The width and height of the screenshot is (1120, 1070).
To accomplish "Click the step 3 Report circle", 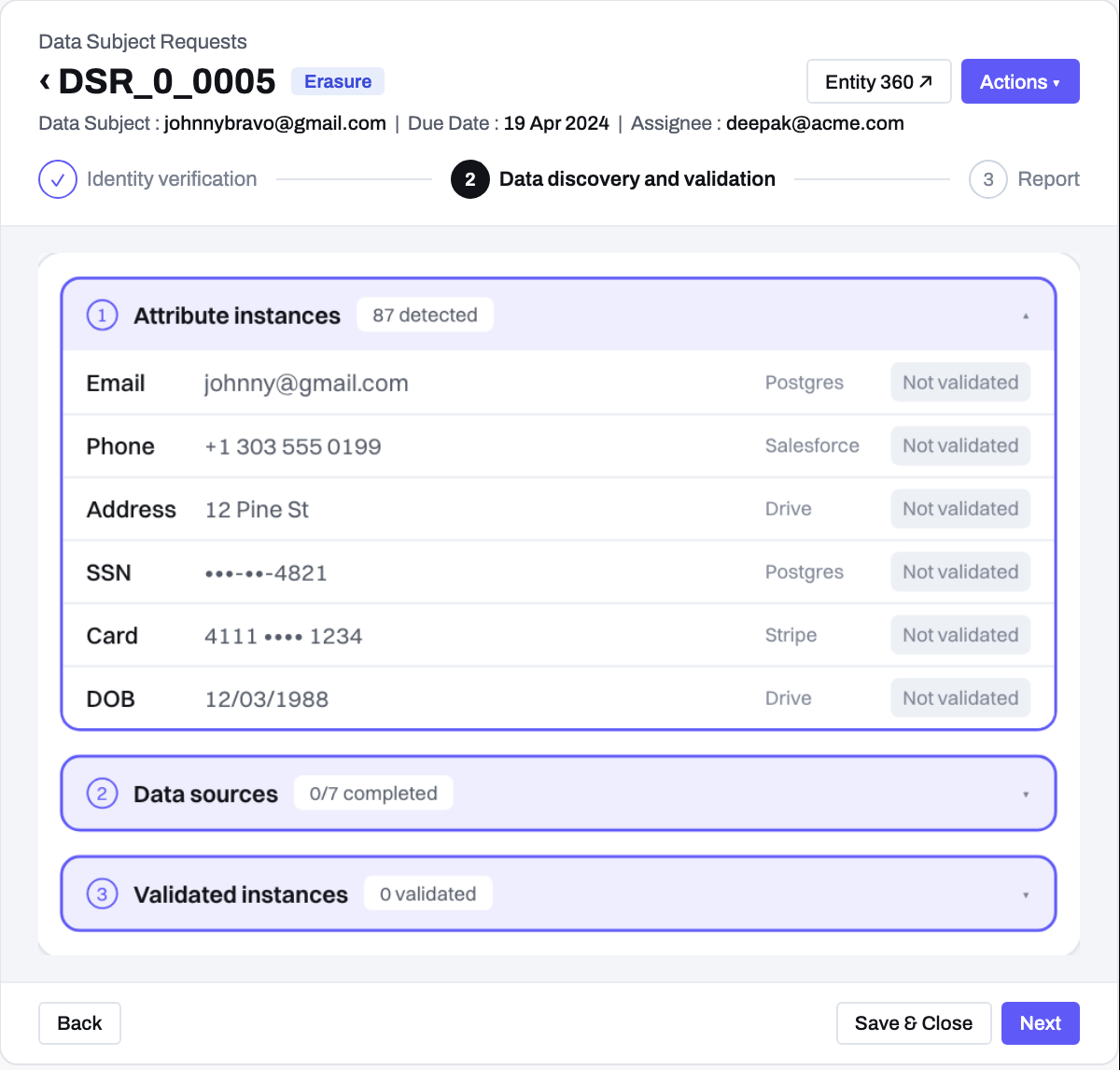I will coord(988,179).
